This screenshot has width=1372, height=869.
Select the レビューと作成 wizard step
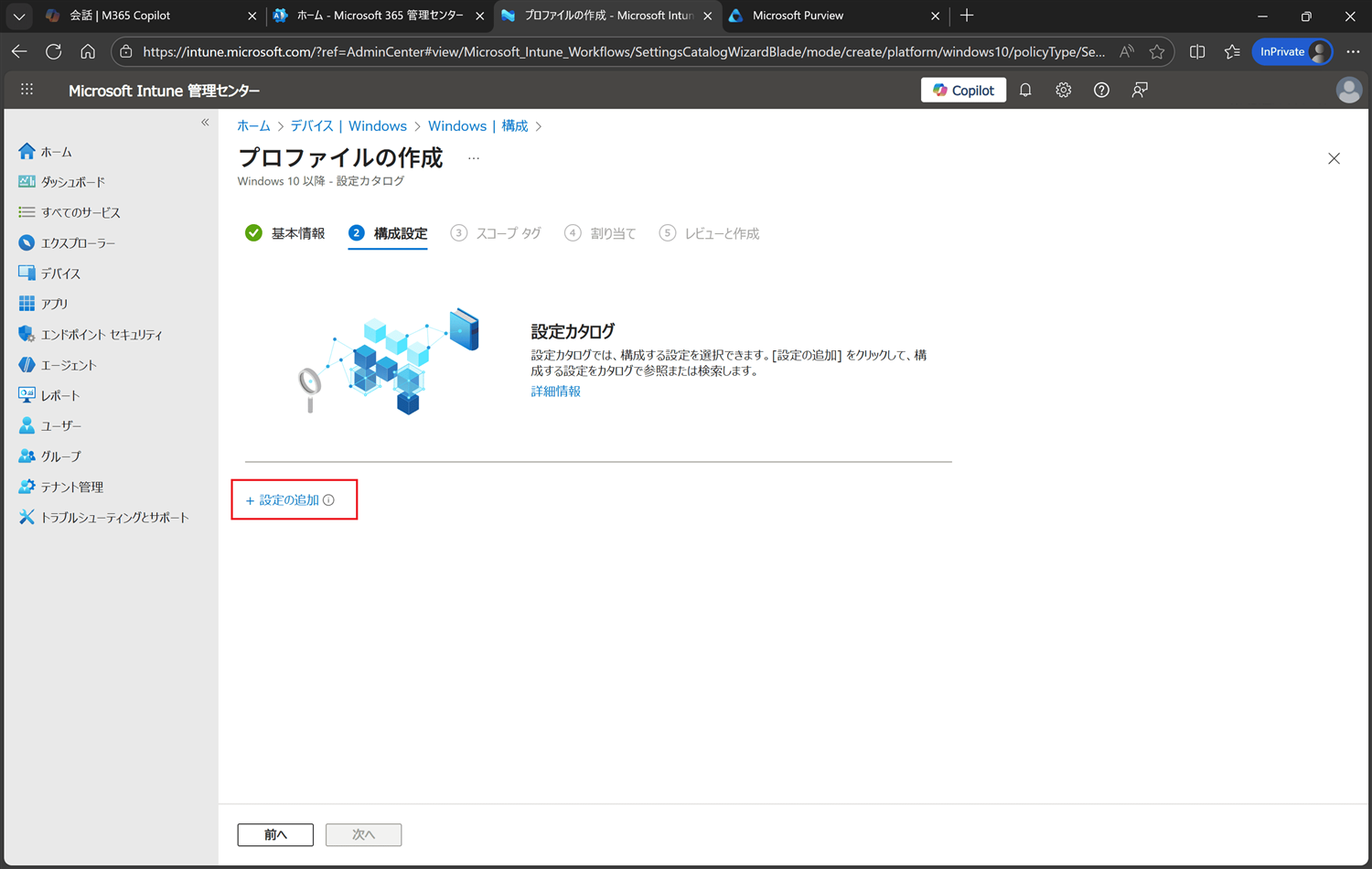[x=709, y=233]
